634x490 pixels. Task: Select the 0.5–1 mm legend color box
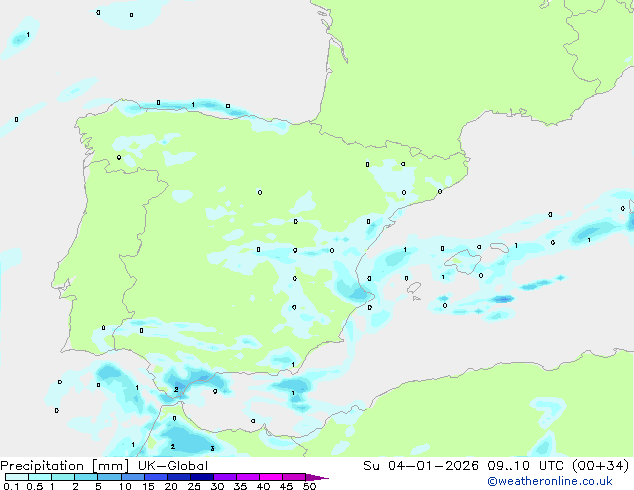pos(40,477)
